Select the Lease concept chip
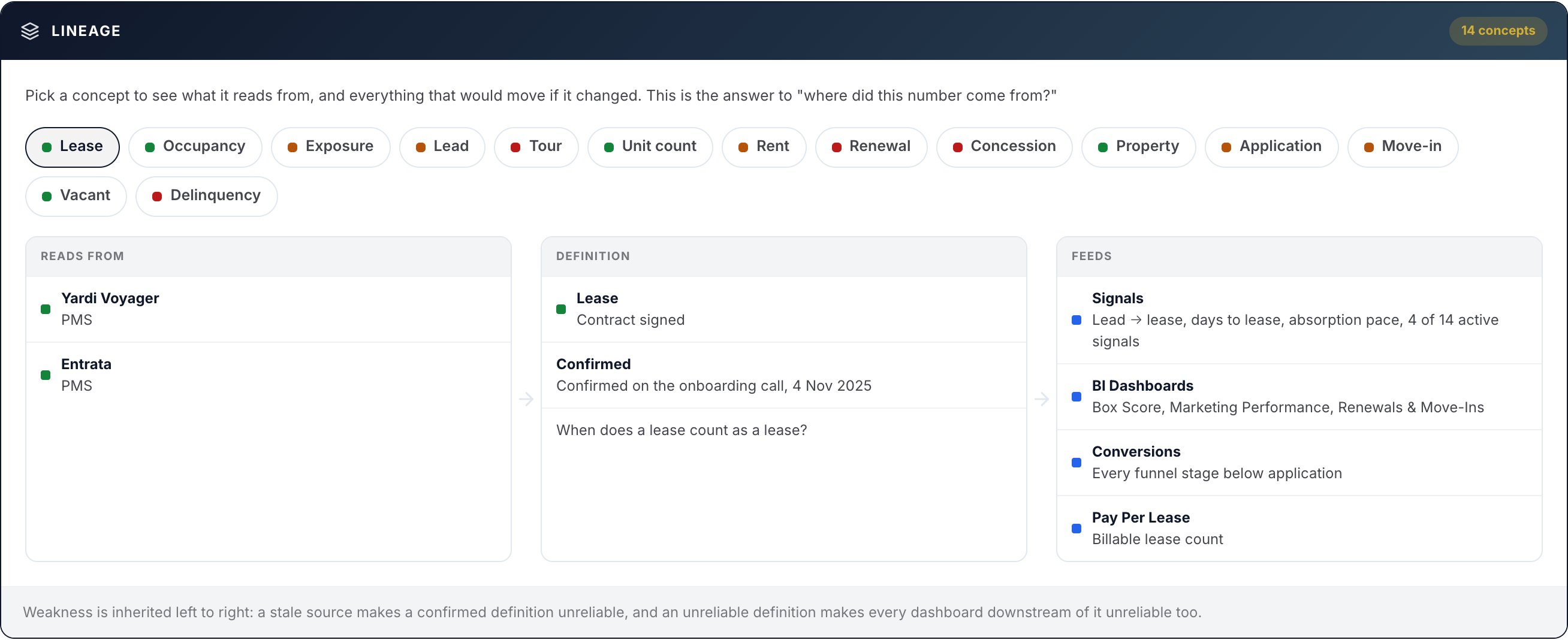This screenshot has height=640, width=1568. (x=73, y=147)
